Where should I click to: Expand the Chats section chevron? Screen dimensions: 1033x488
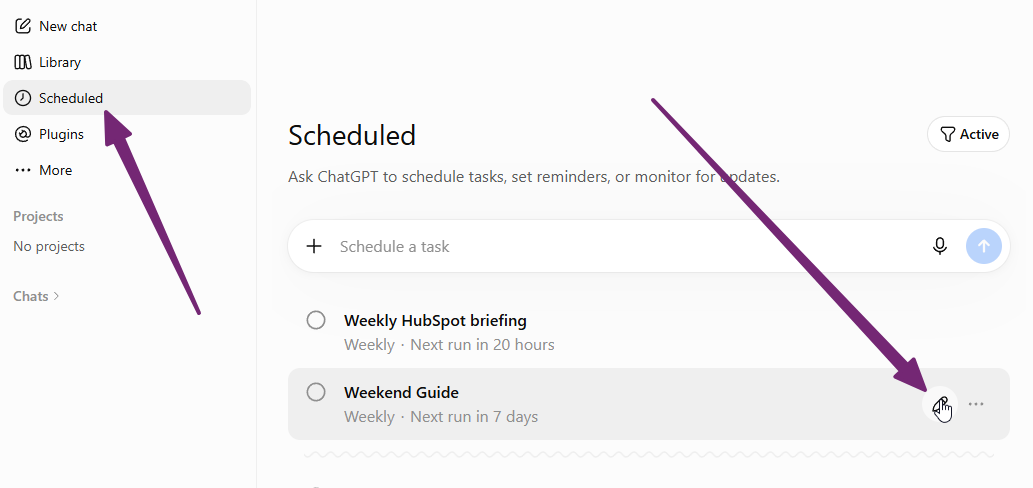point(57,296)
